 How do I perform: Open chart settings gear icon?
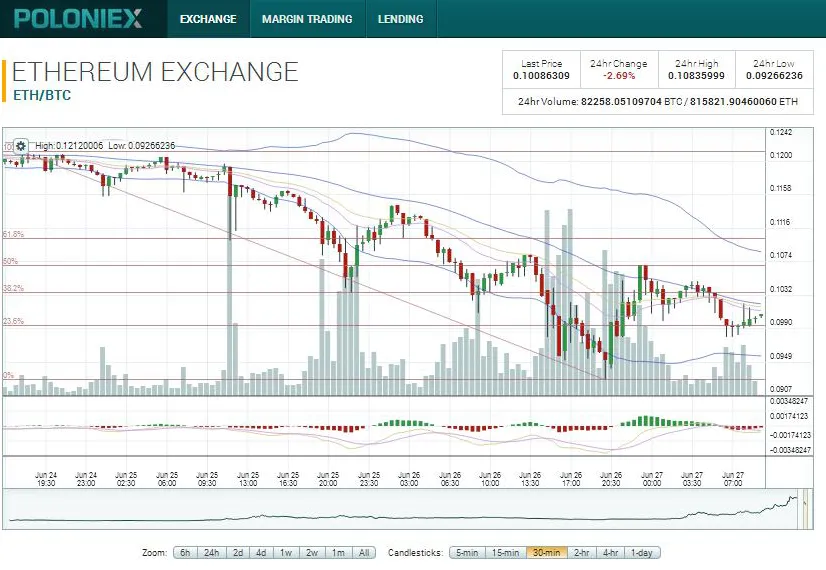point(21,145)
